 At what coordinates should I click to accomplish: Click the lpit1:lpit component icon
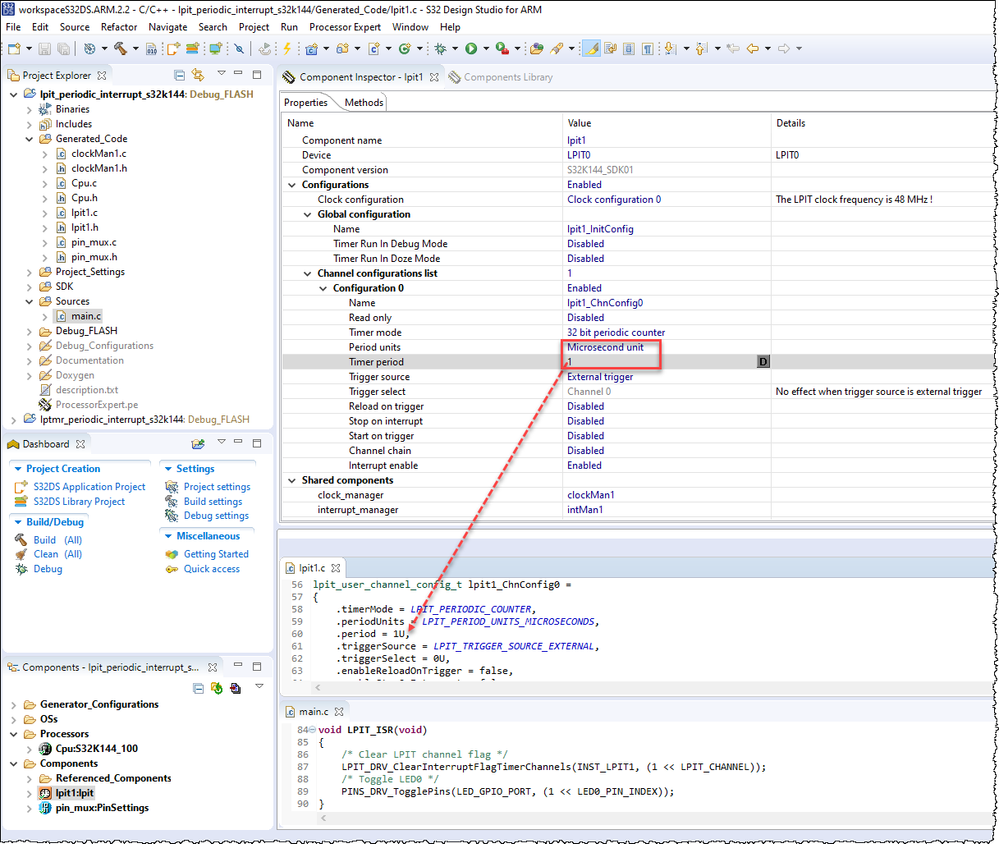(x=46, y=793)
